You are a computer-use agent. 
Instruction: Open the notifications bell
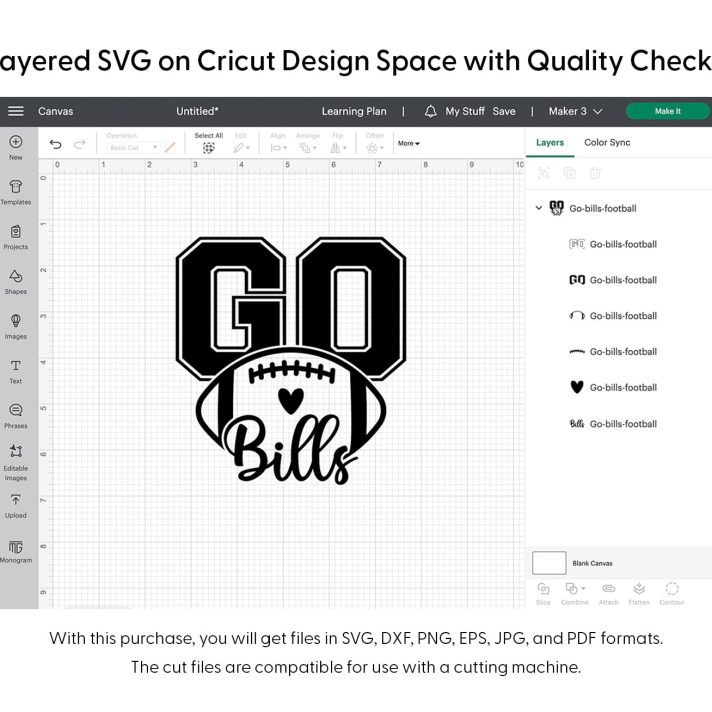pyautogui.click(x=430, y=111)
